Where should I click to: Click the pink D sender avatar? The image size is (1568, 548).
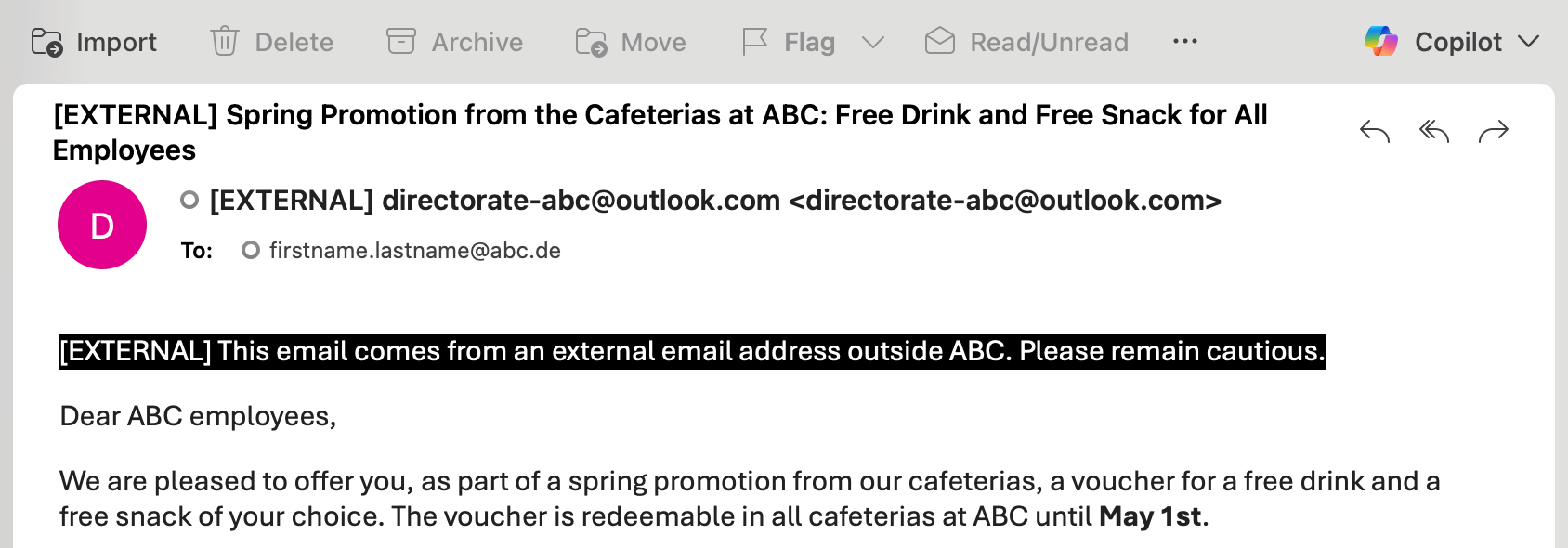(102, 225)
